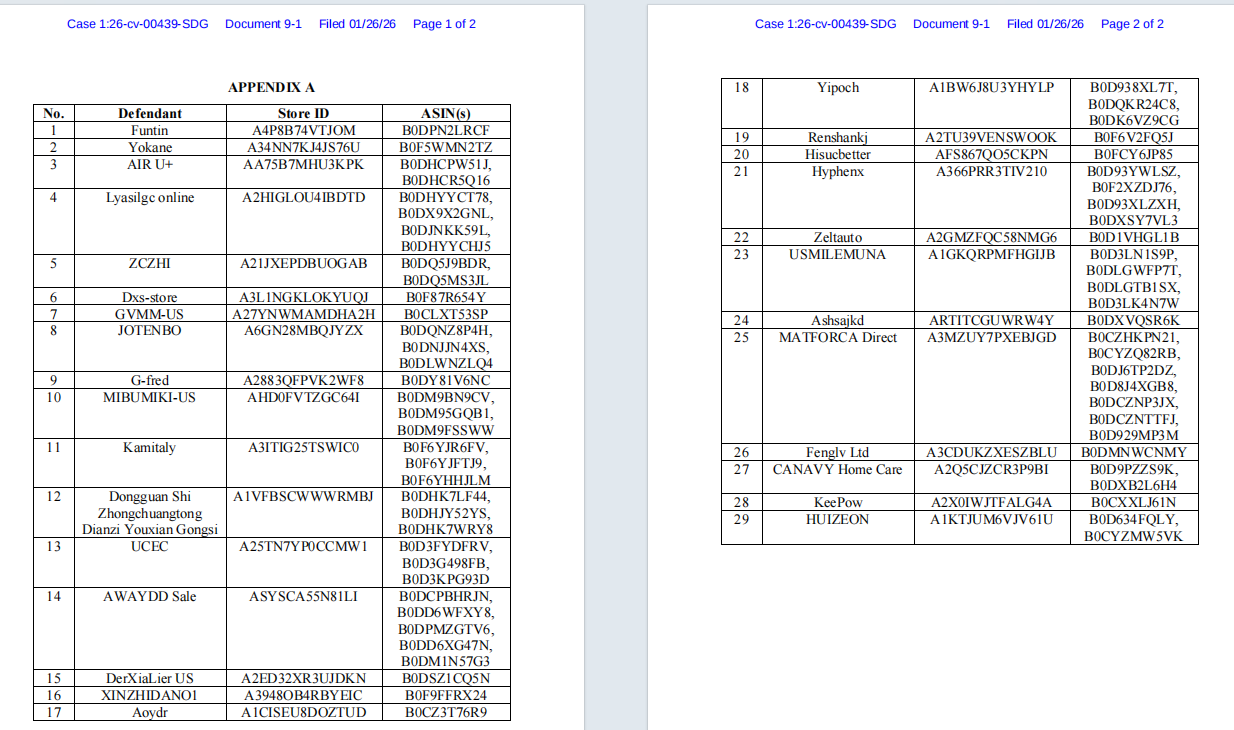Click the Yipoch defendant cell
Screen dimensions: 1234x730
(838, 103)
